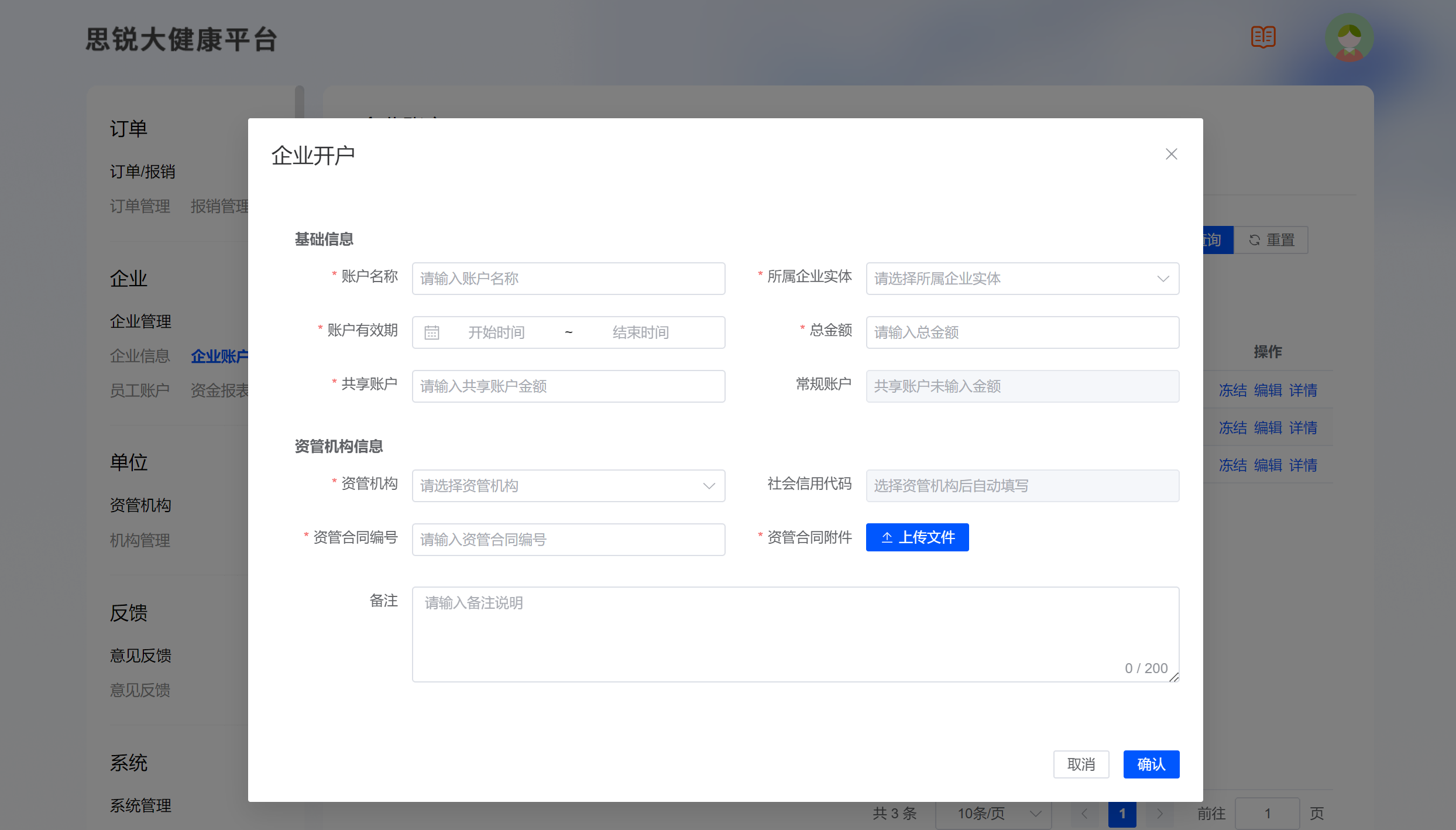Click the 资管机构 sidebar group

click(140, 505)
